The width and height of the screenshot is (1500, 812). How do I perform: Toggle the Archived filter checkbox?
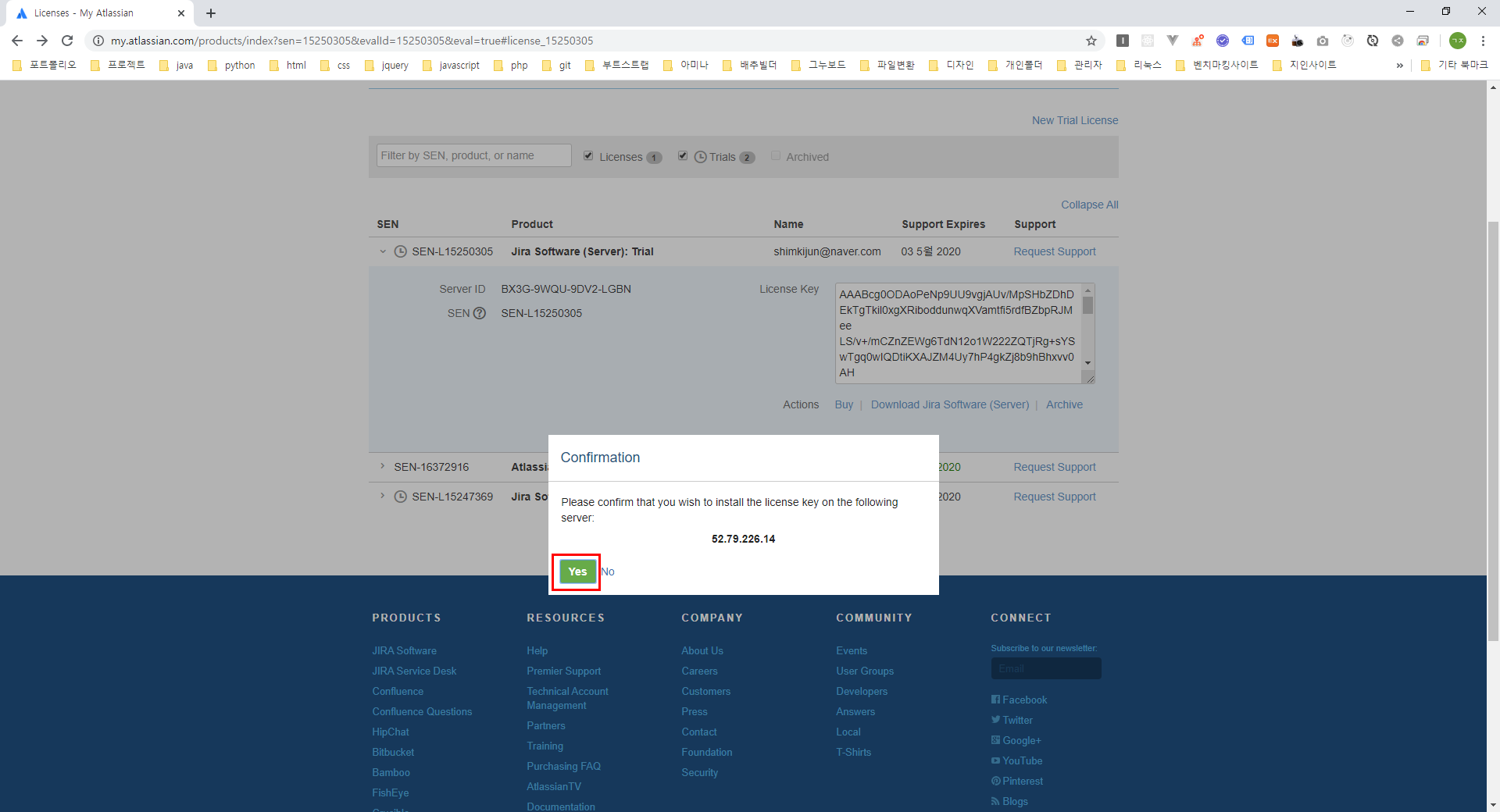[776, 156]
